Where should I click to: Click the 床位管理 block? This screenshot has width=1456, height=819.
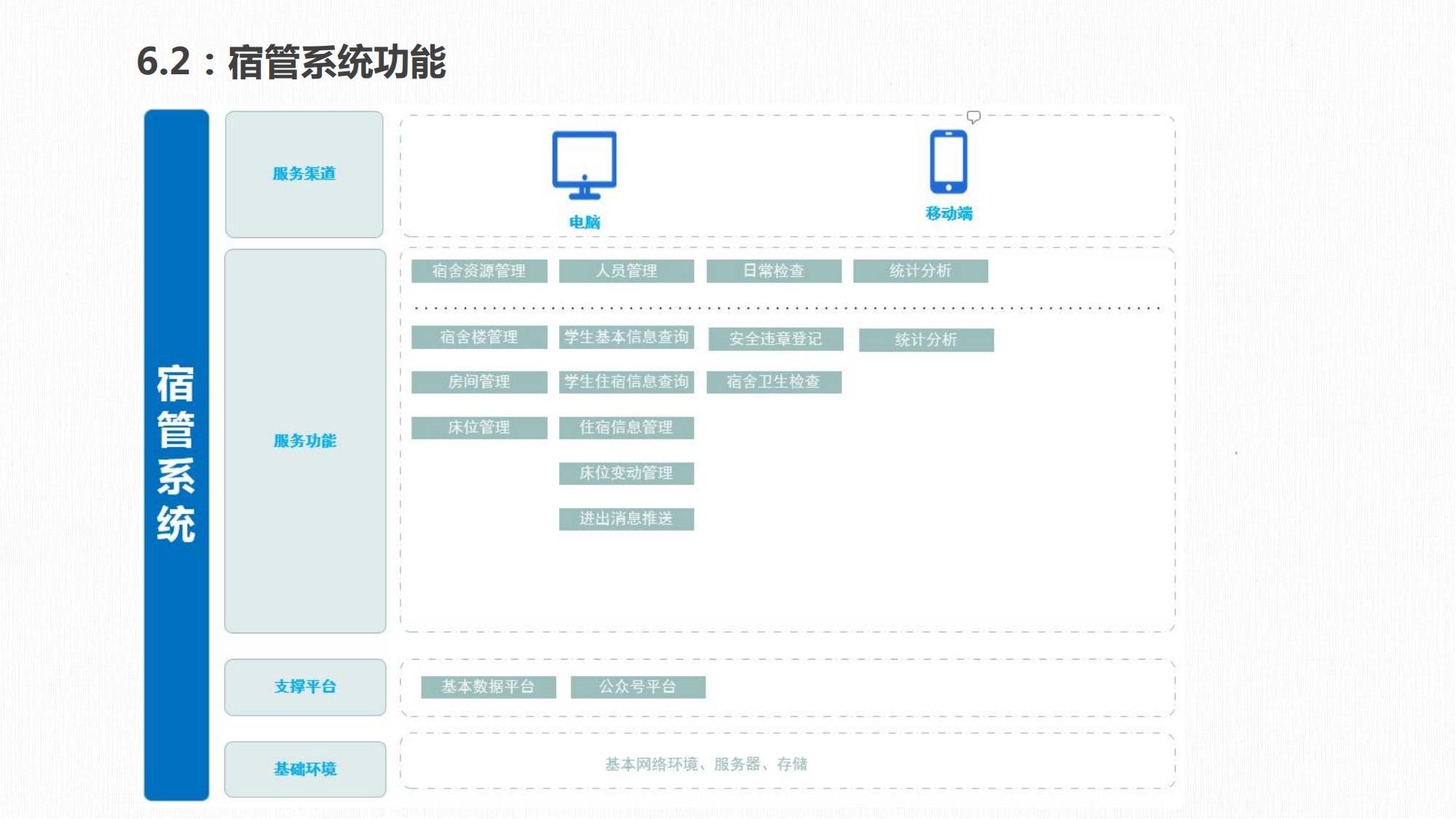[x=479, y=427]
